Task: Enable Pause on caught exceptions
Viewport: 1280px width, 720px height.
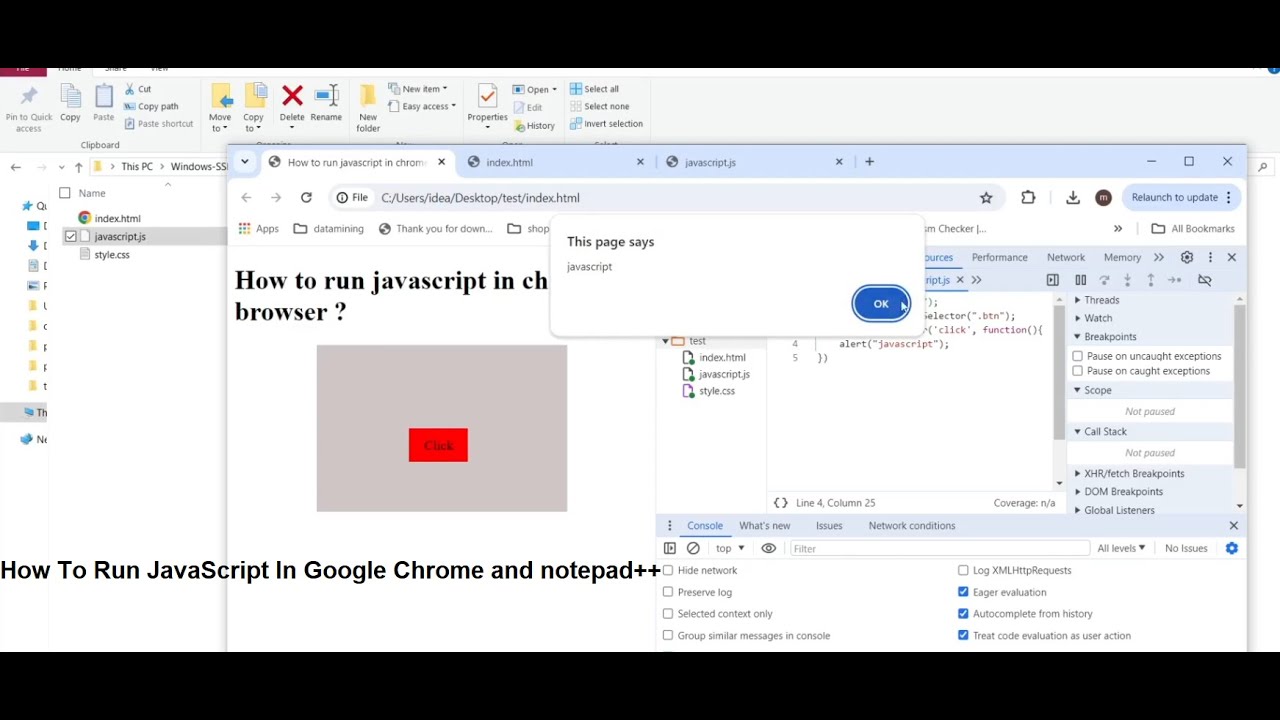Action: pos(1077,371)
